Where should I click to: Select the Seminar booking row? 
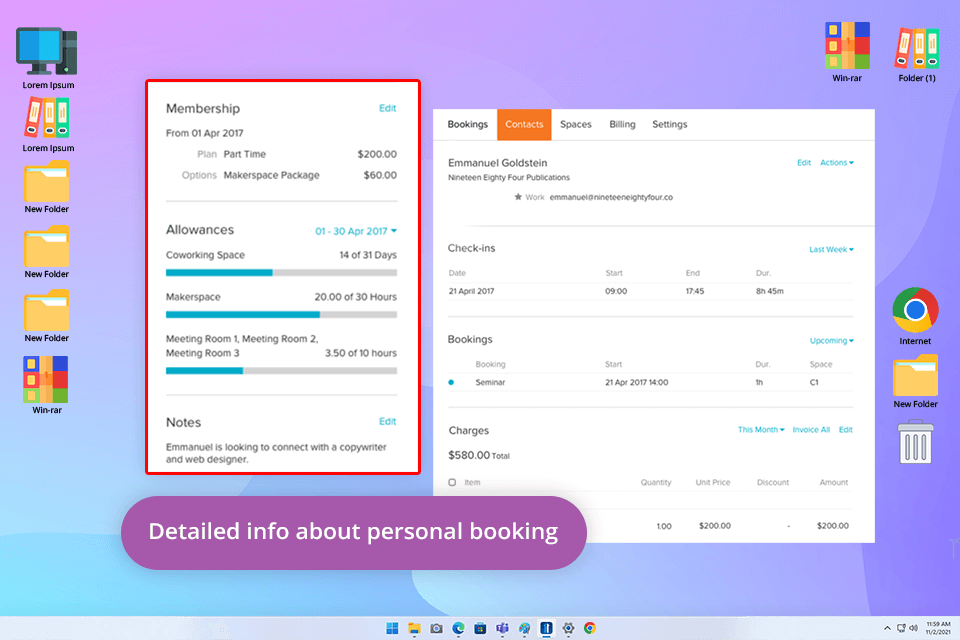(x=650, y=382)
